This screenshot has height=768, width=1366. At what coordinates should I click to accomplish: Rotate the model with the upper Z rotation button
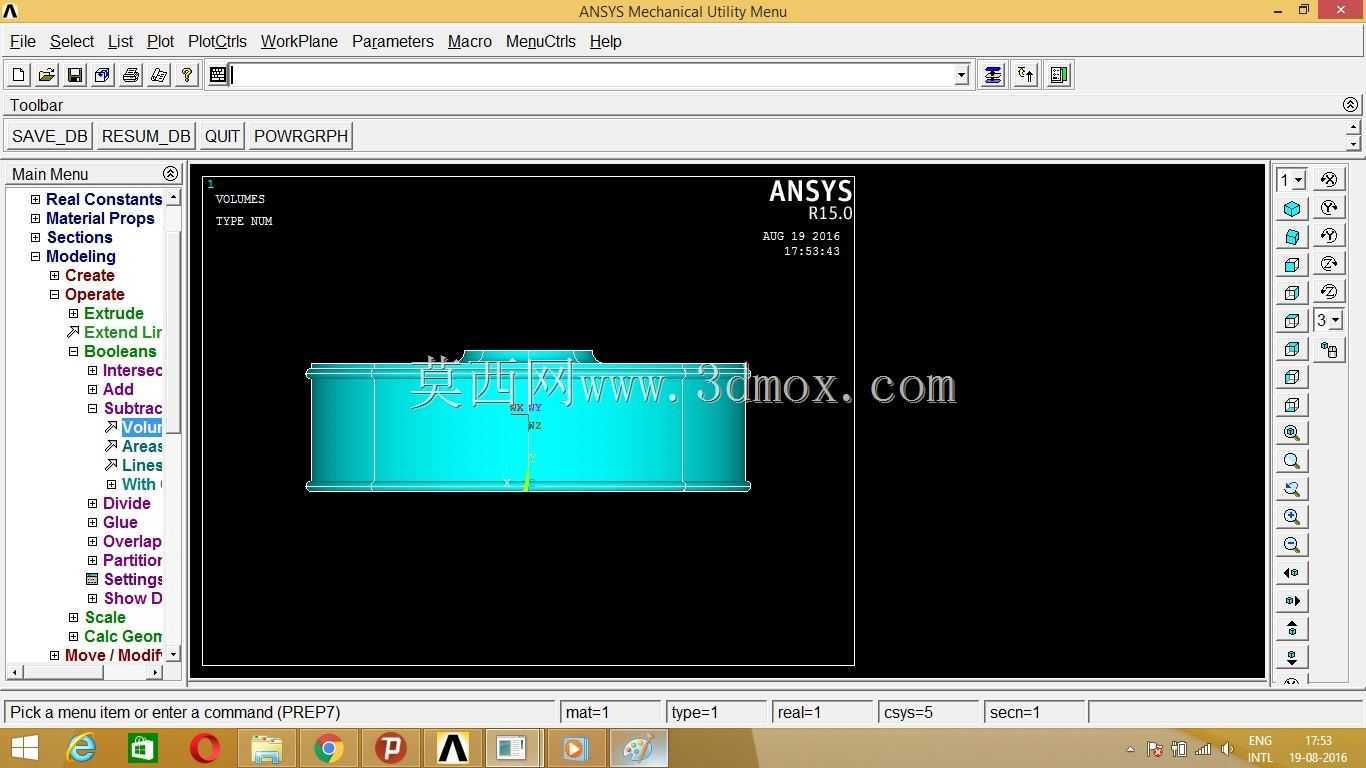click(1329, 264)
